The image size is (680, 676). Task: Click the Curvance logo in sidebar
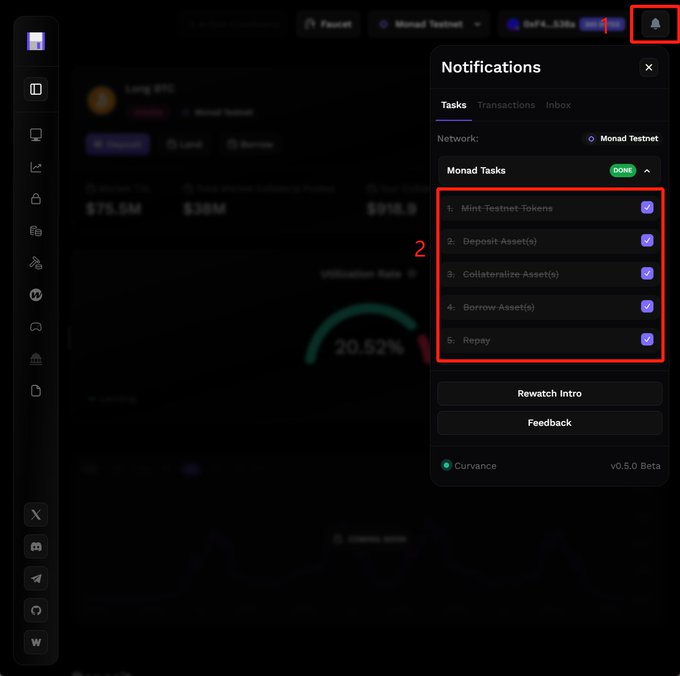[36, 41]
